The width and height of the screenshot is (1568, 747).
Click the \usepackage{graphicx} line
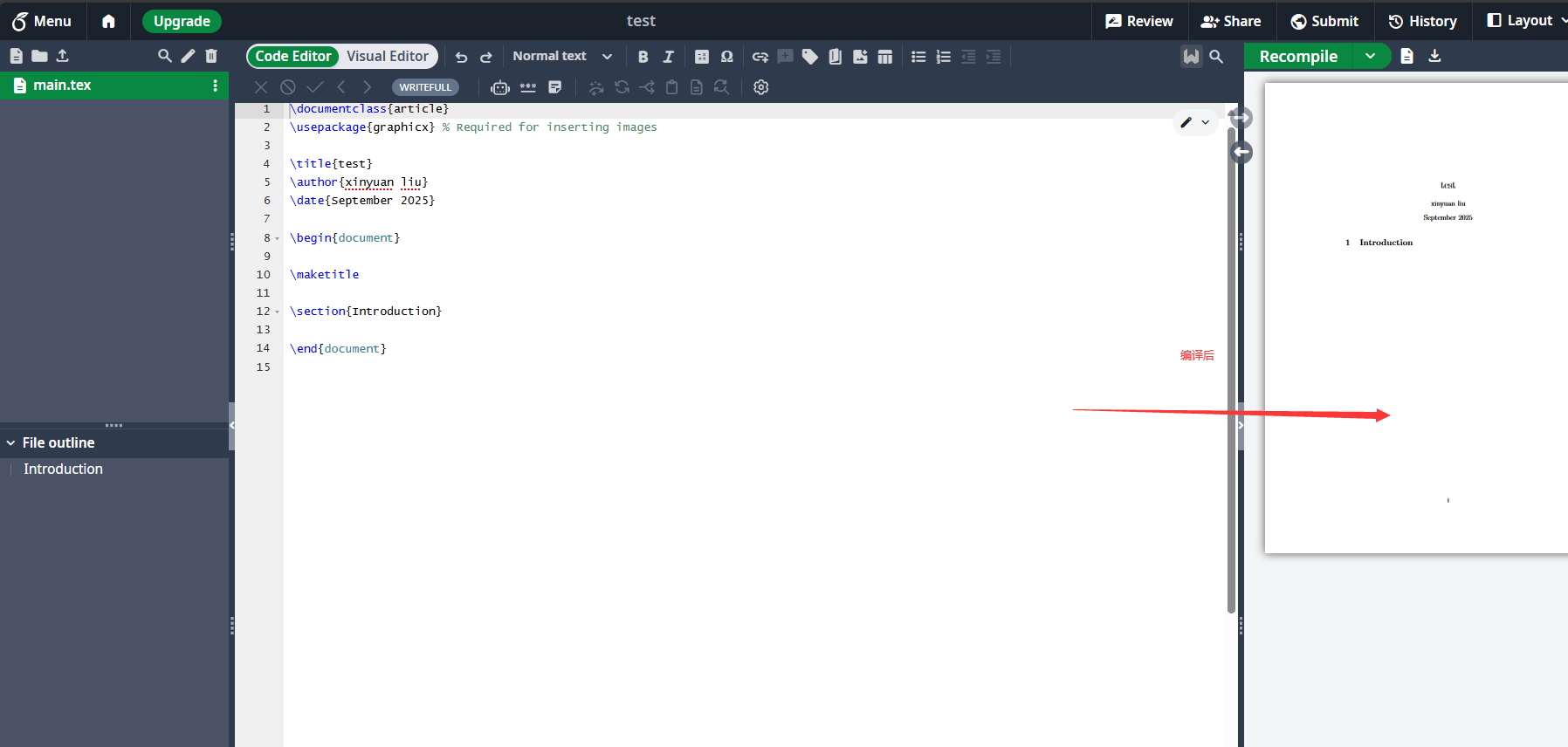(x=362, y=127)
